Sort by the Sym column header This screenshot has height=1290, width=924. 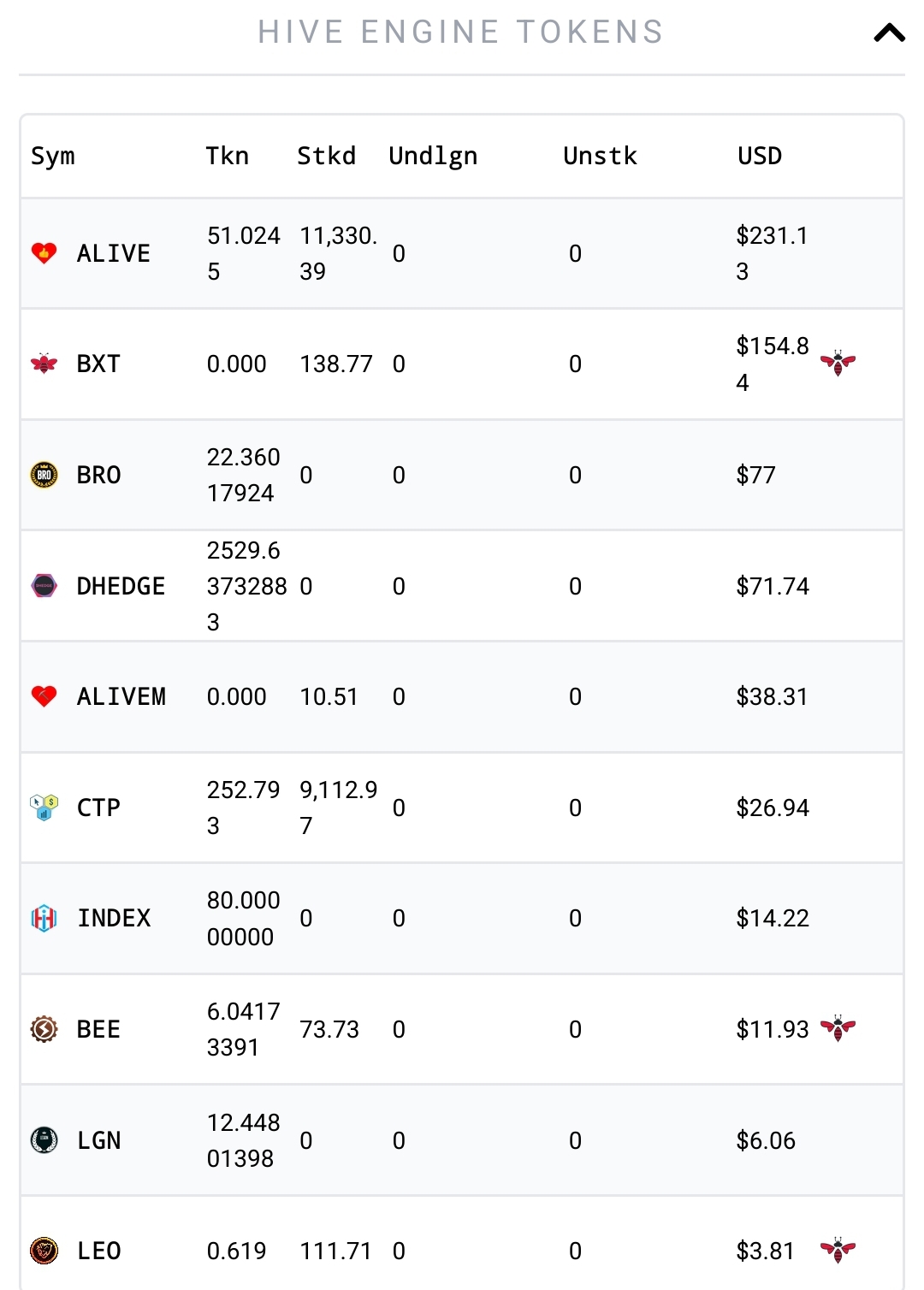pyautogui.click(x=53, y=157)
